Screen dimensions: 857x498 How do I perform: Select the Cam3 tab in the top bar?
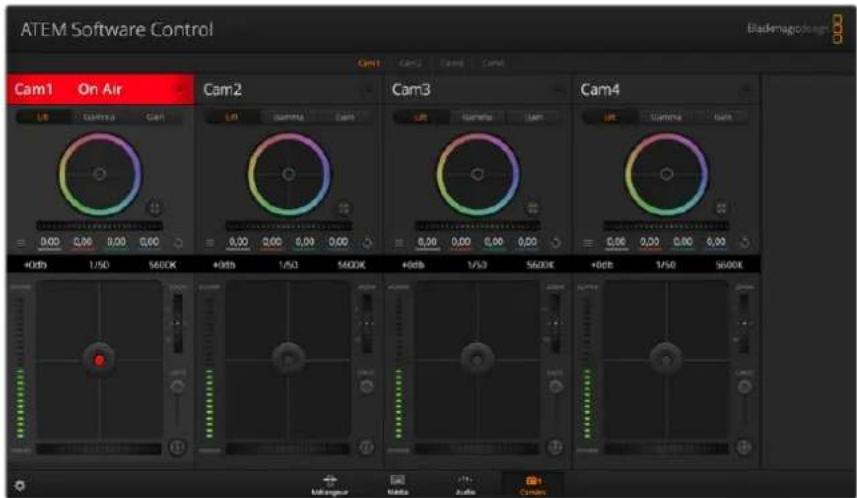[x=451, y=63]
